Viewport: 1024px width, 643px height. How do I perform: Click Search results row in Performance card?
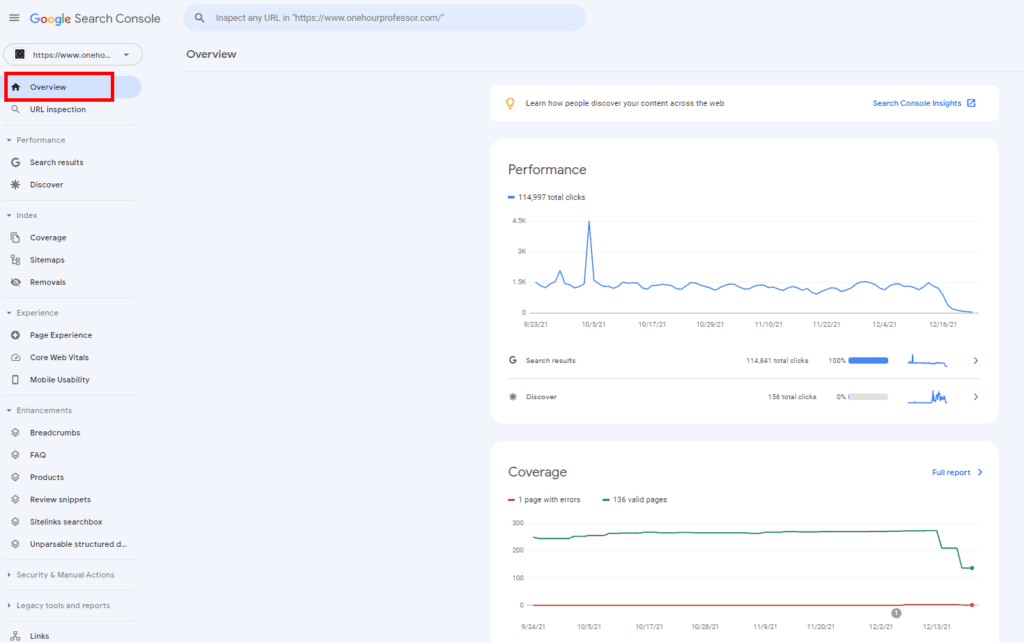(744, 360)
